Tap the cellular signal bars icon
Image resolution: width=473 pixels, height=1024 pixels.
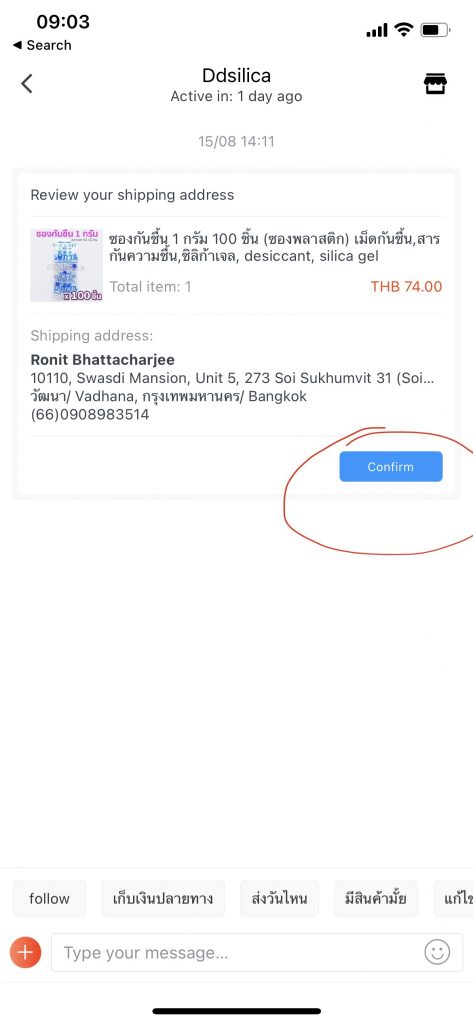pyautogui.click(x=377, y=30)
